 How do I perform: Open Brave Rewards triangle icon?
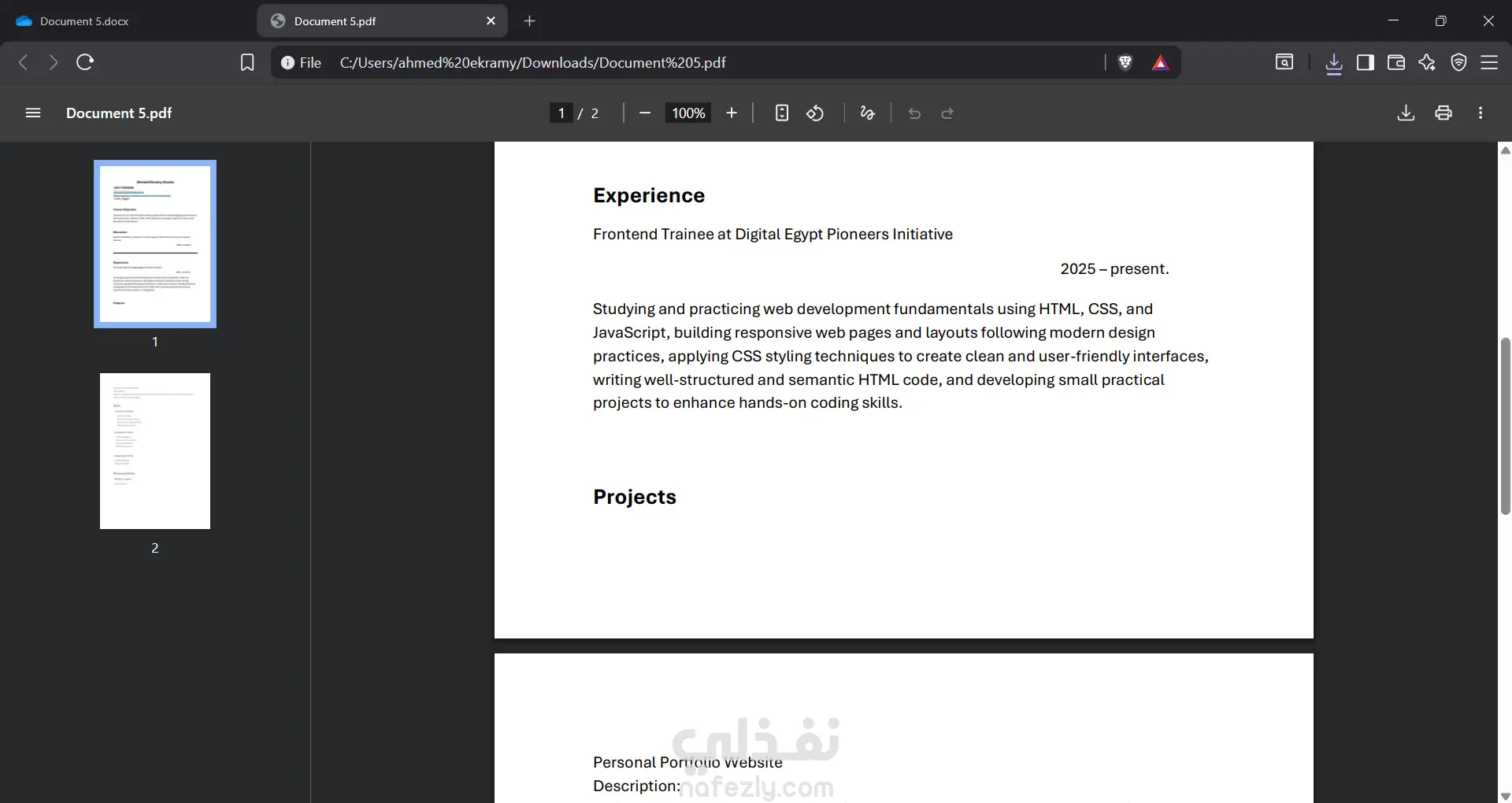click(x=1160, y=62)
